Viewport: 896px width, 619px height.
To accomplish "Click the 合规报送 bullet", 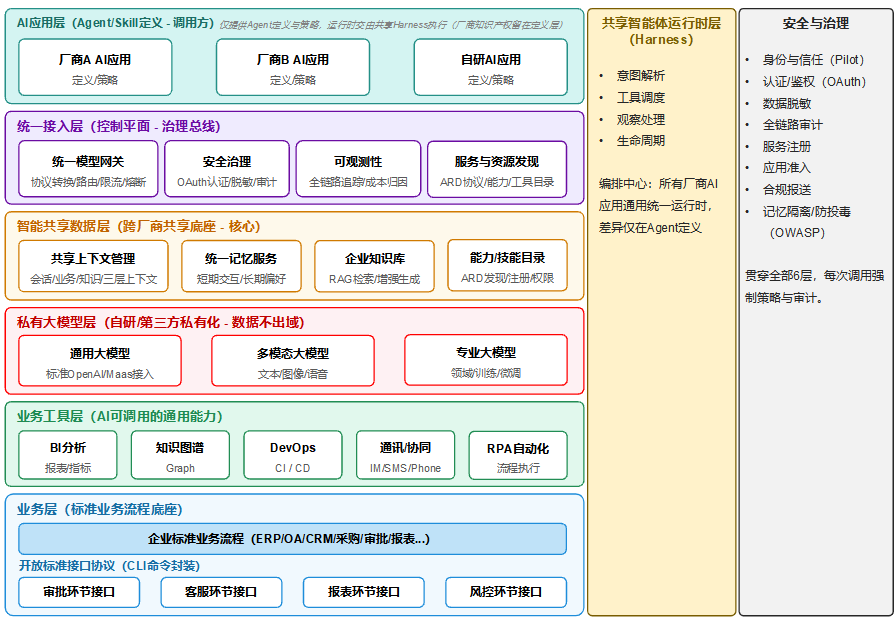I will click(787, 189).
